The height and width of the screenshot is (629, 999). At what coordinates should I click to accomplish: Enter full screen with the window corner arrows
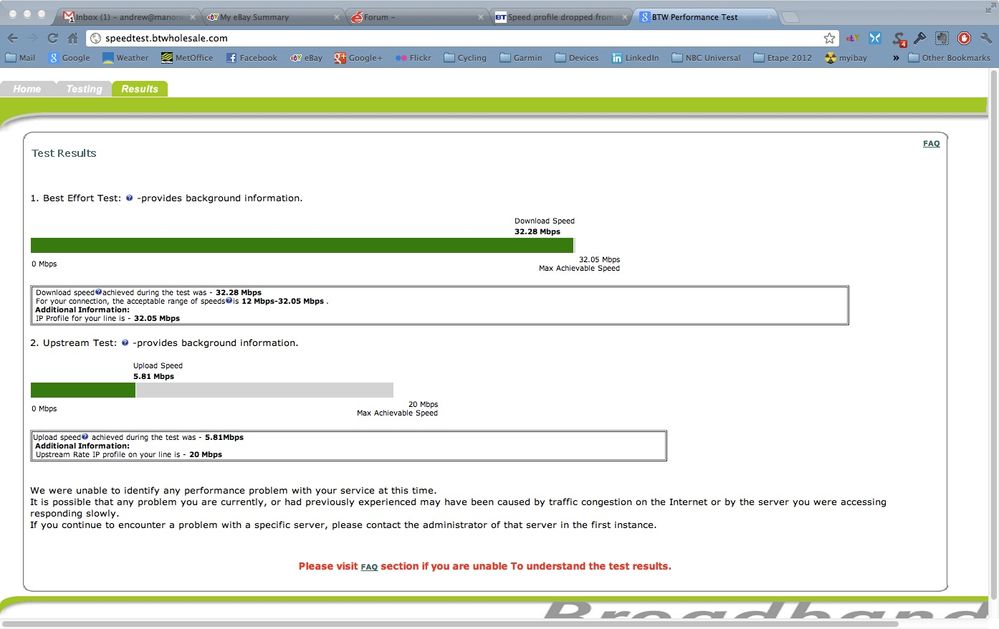click(989, 6)
